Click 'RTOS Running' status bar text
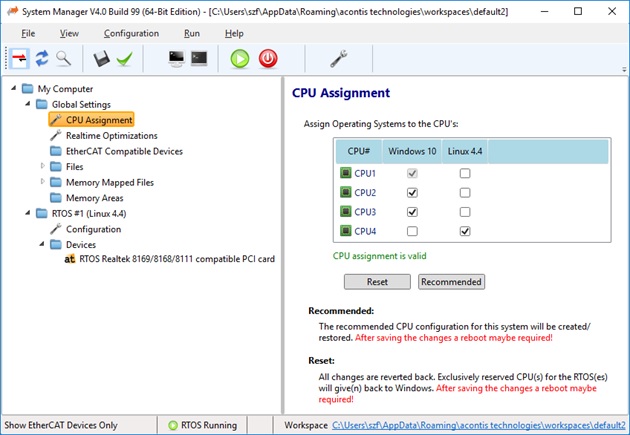Screen dimensions: 630x435 coord(209,425)
